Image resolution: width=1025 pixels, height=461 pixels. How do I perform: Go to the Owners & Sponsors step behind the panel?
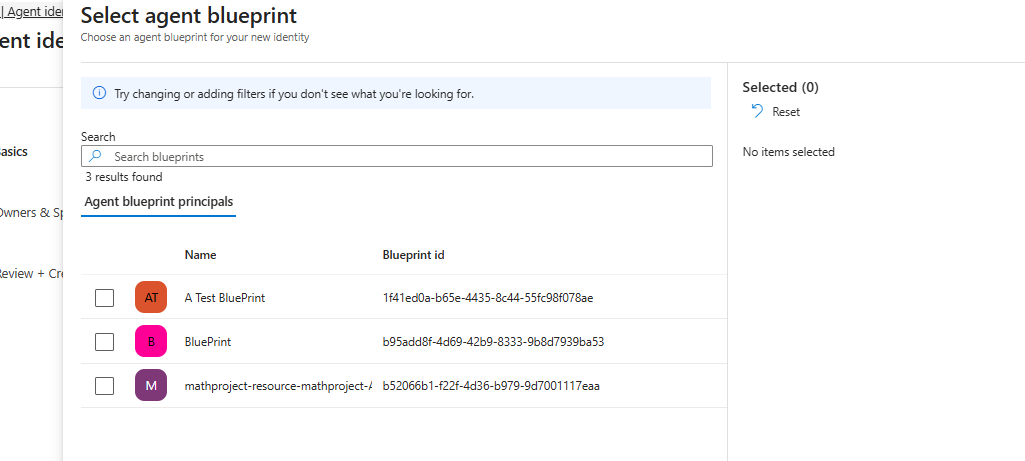pos(31,213)
